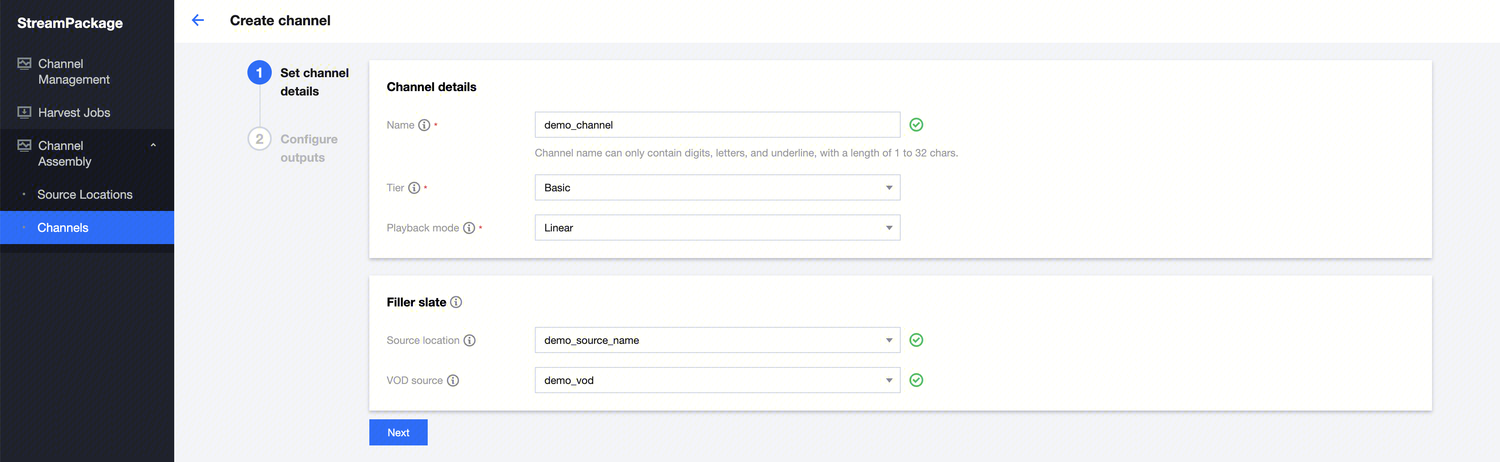Click the back arrow icon

point(198,20)
